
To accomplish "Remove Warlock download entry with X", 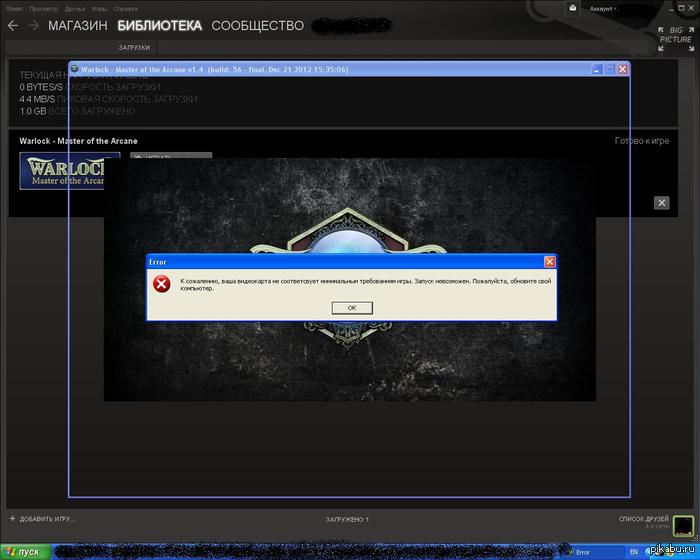I will (661, 202).
